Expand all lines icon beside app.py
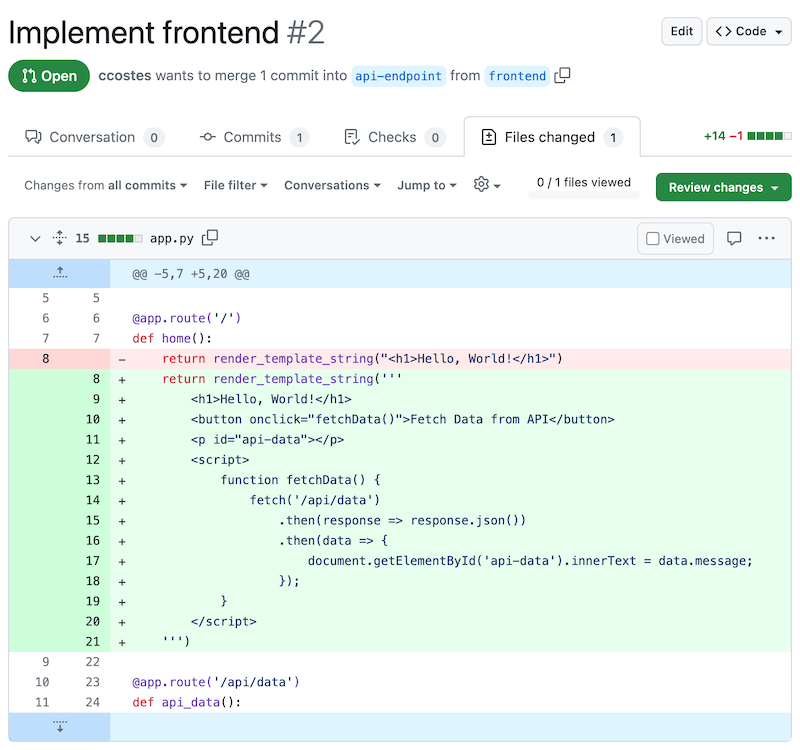 pos(59,238)
